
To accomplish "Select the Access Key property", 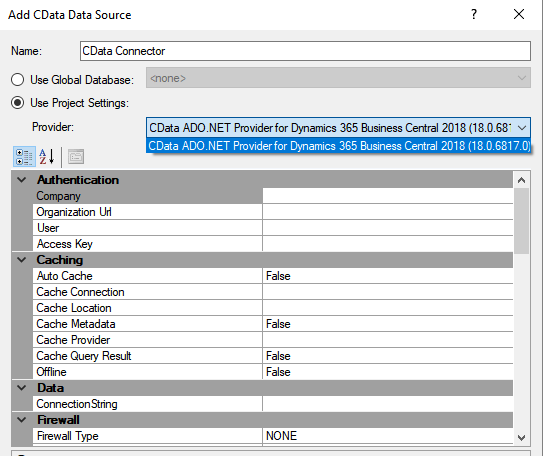I will (148, 244).
